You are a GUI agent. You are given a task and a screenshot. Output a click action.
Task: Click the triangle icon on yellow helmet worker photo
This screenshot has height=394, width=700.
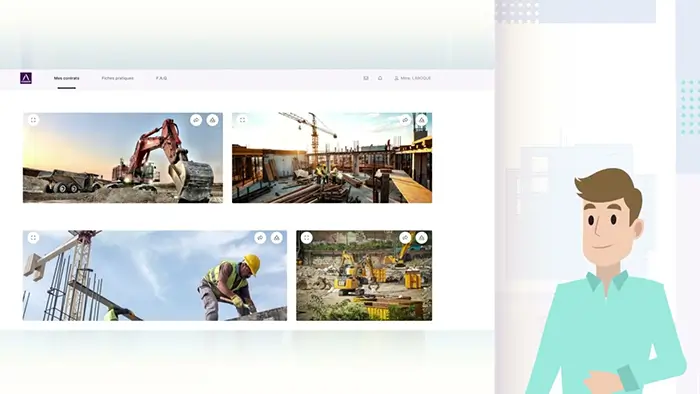click(277, 238)
